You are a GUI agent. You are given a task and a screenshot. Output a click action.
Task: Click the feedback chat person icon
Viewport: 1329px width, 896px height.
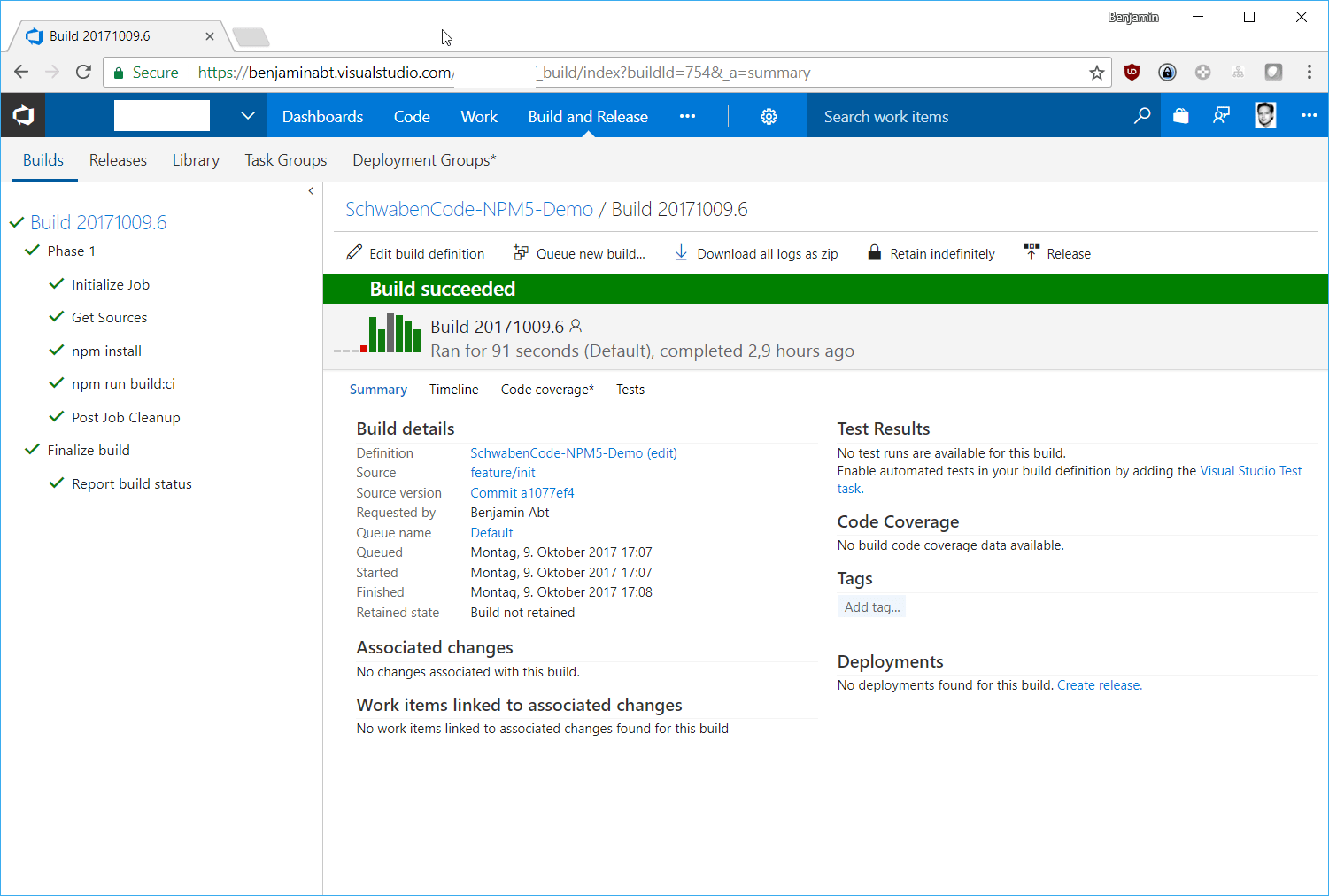1222,116
